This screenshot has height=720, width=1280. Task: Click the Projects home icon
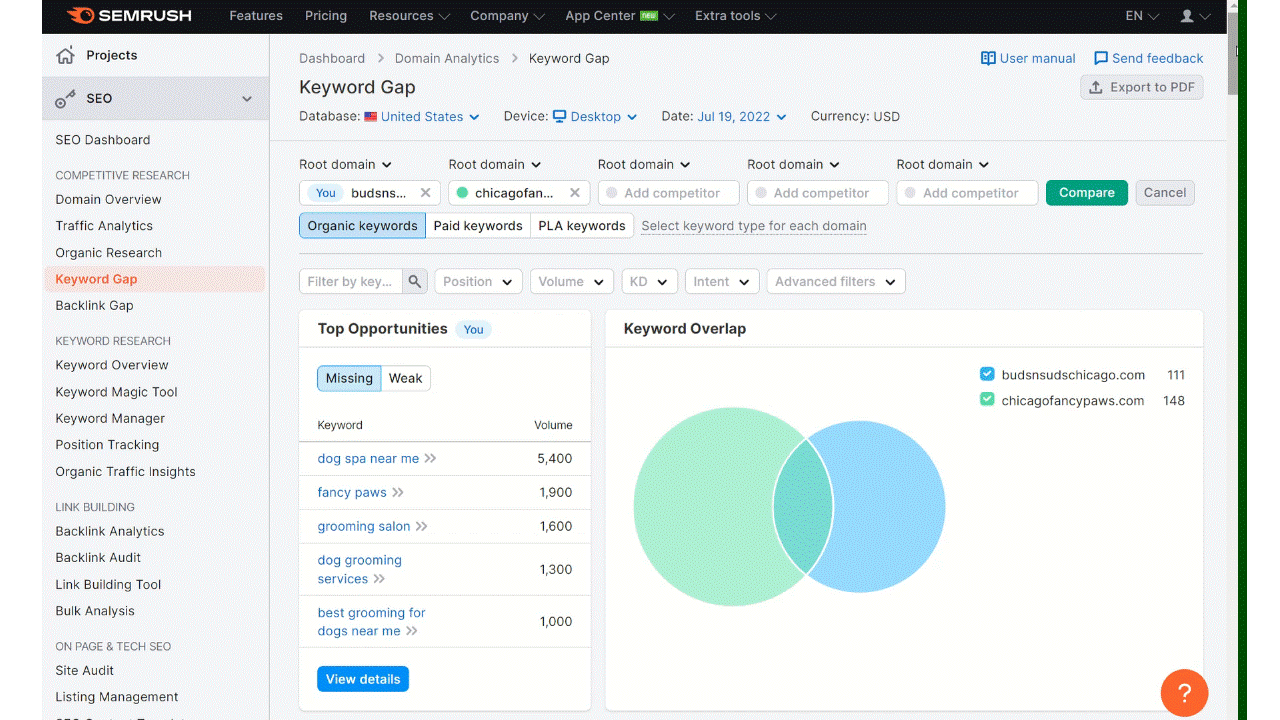(x=66, y=55)
